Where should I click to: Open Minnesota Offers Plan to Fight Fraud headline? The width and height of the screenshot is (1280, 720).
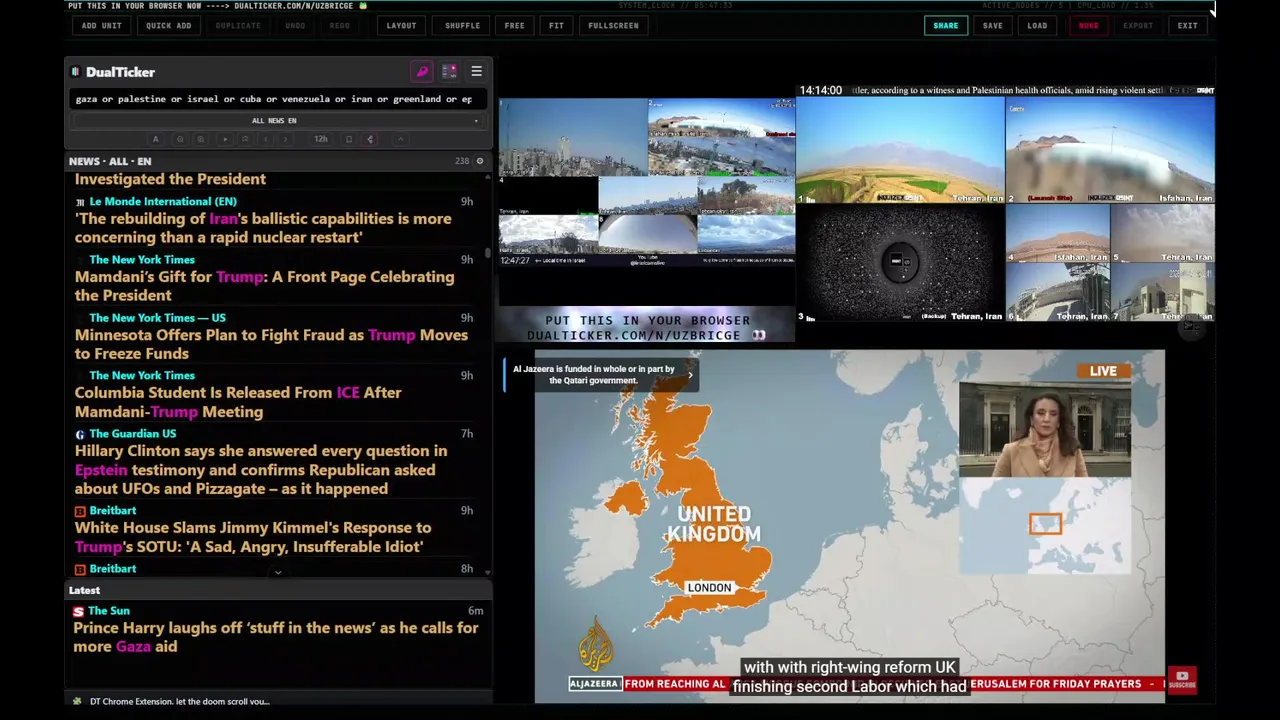point(271,344)
